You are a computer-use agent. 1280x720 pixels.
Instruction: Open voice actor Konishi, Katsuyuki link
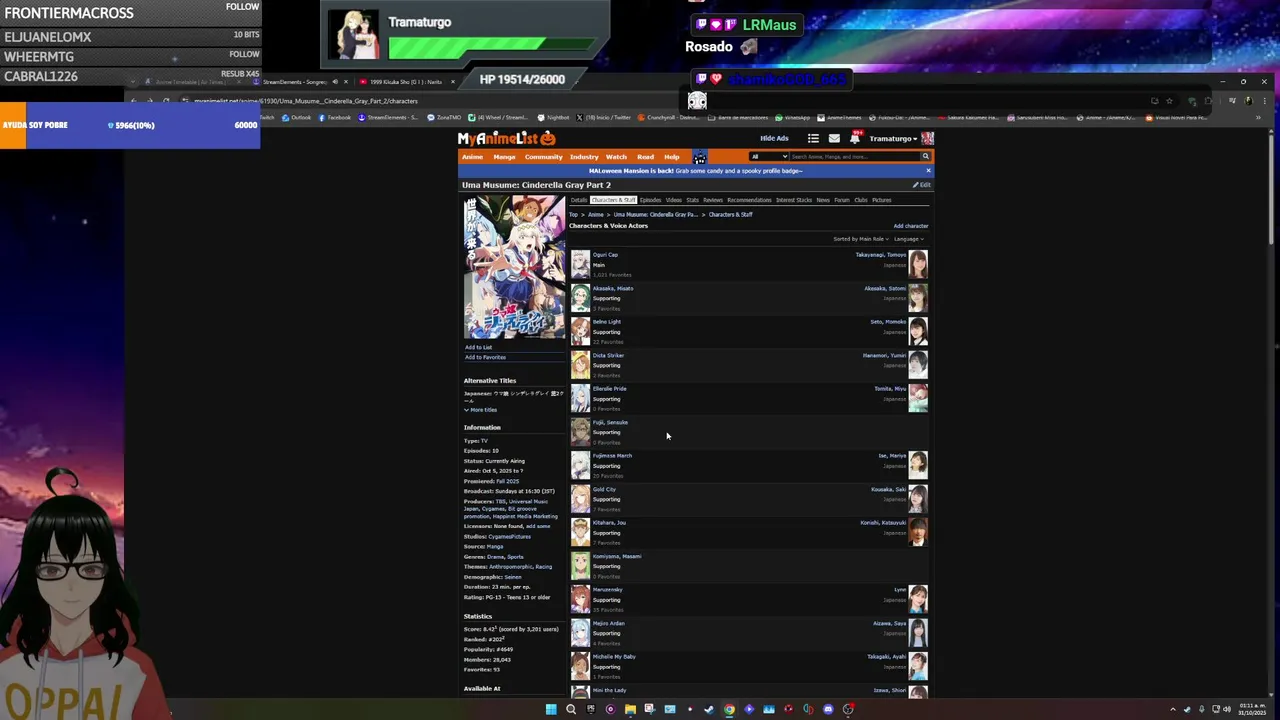pyautogui.click(x=883, y=523)
